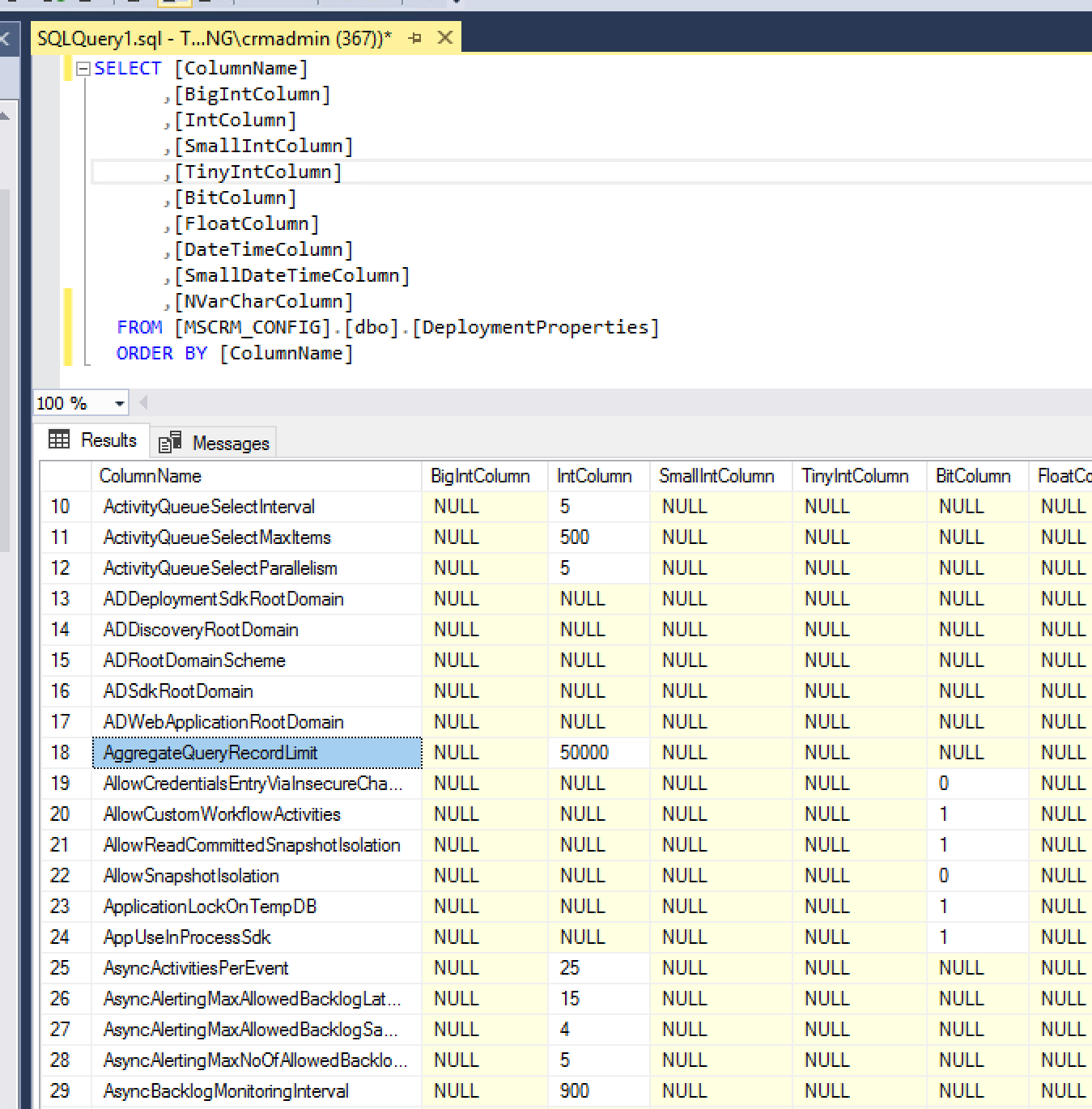
Task: Select the Results tab
Action: coord(108,440)
